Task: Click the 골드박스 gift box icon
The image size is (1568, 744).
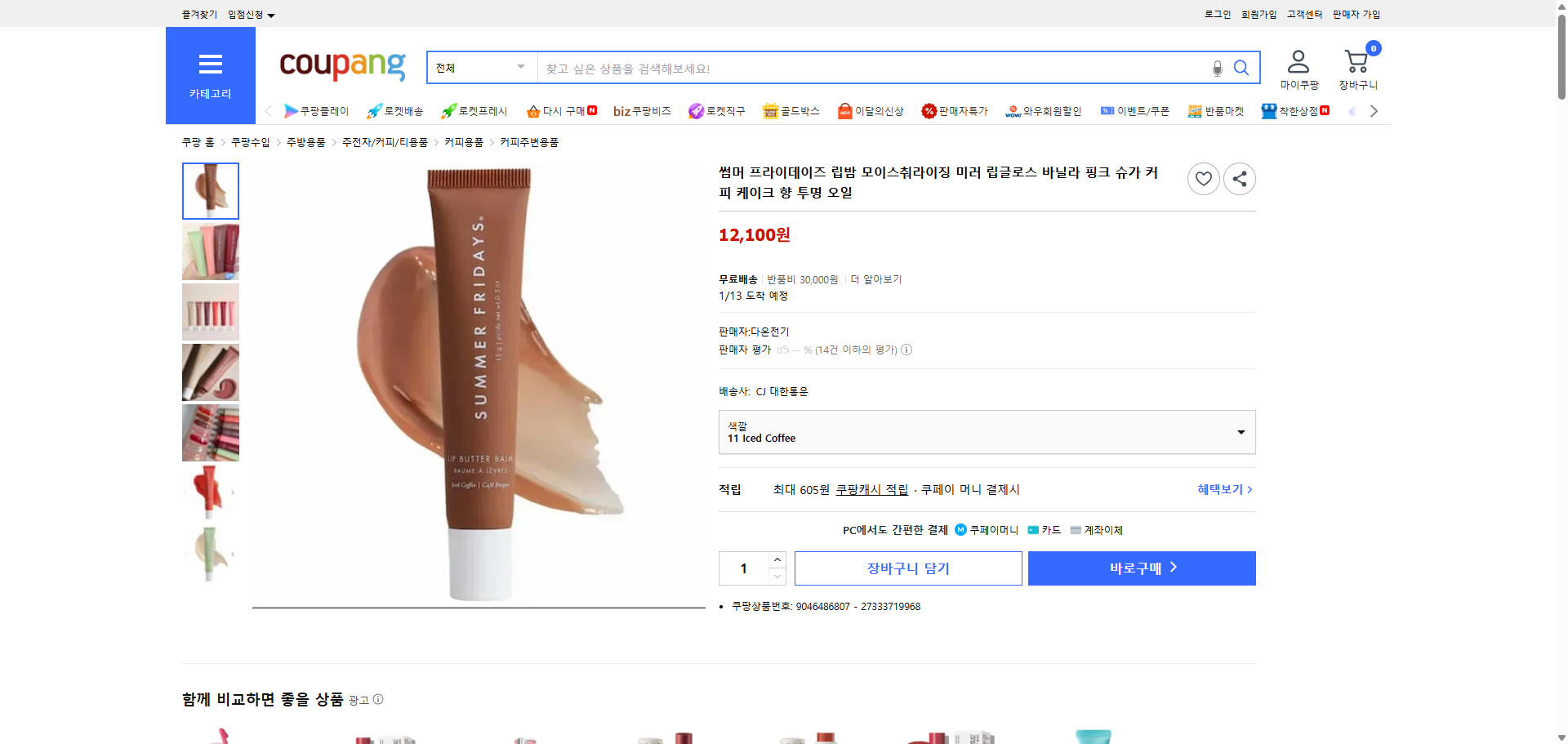Action: pos(768,110)
